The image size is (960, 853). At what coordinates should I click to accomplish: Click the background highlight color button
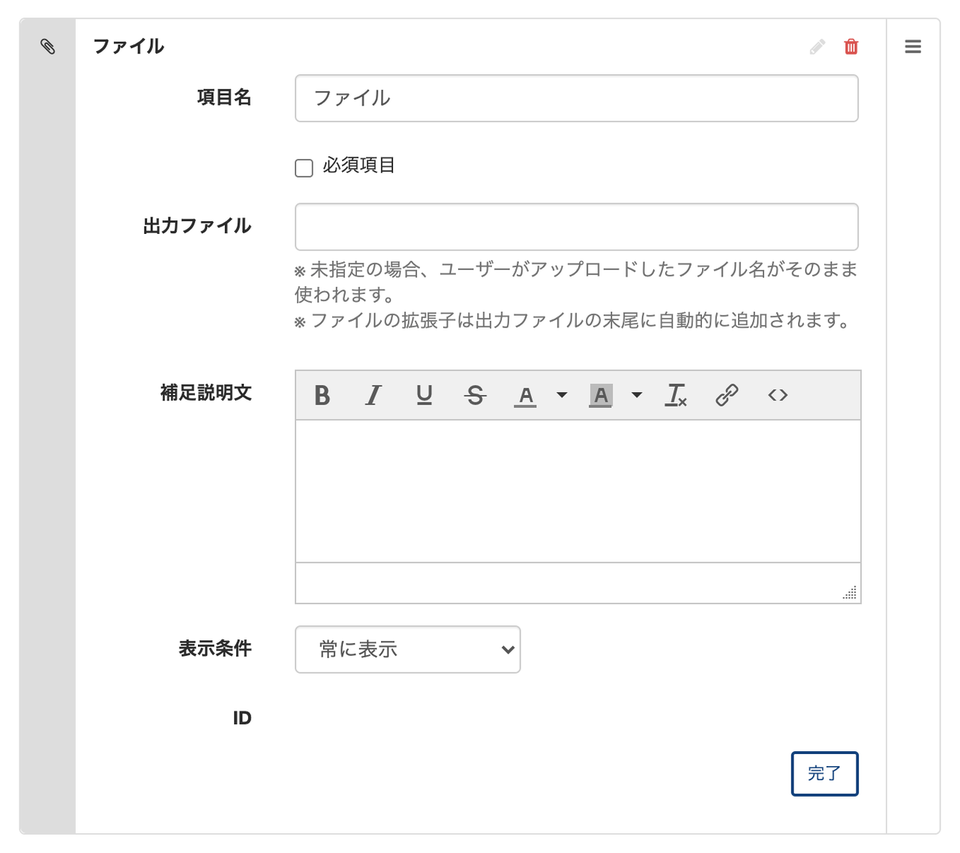(x=600, y=395)
